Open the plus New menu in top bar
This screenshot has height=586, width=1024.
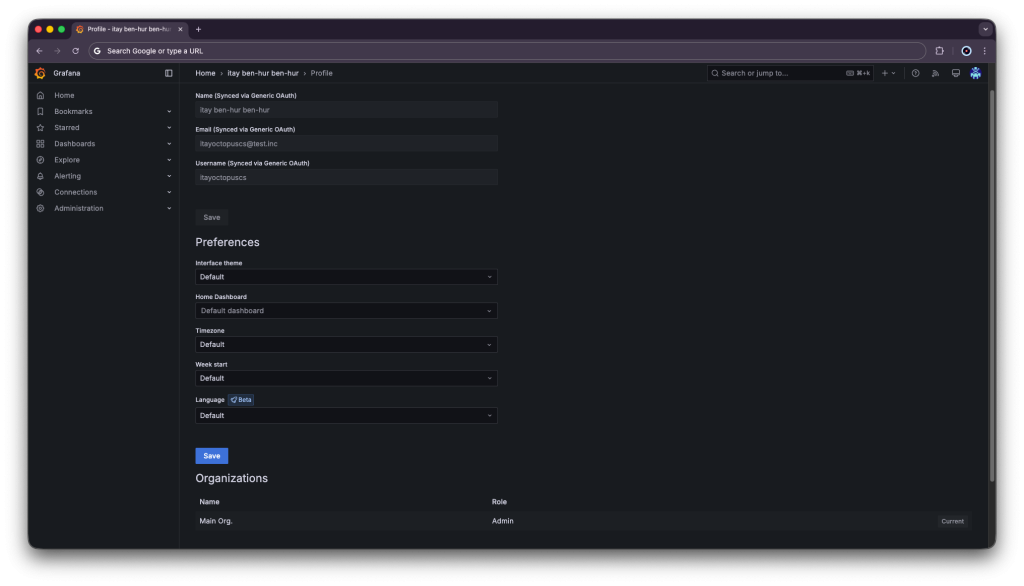(887, 73)
